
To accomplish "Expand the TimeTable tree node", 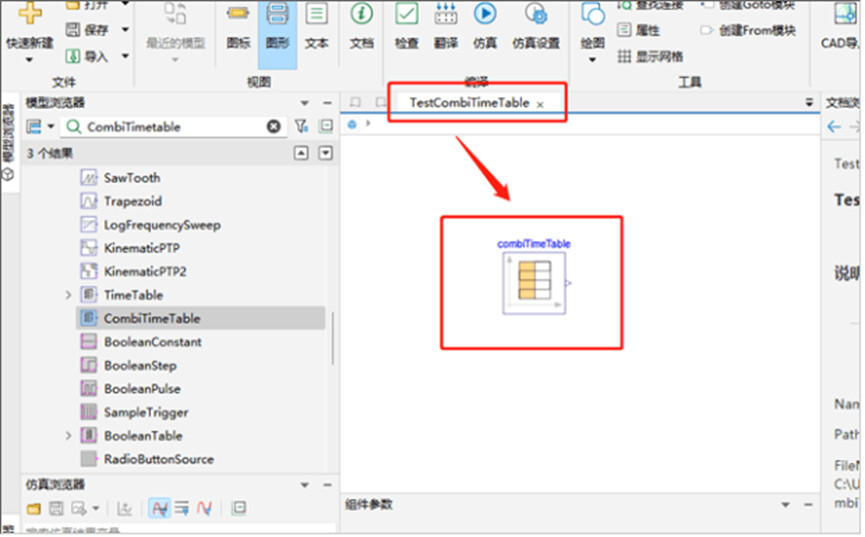I will tap(68, 295).
